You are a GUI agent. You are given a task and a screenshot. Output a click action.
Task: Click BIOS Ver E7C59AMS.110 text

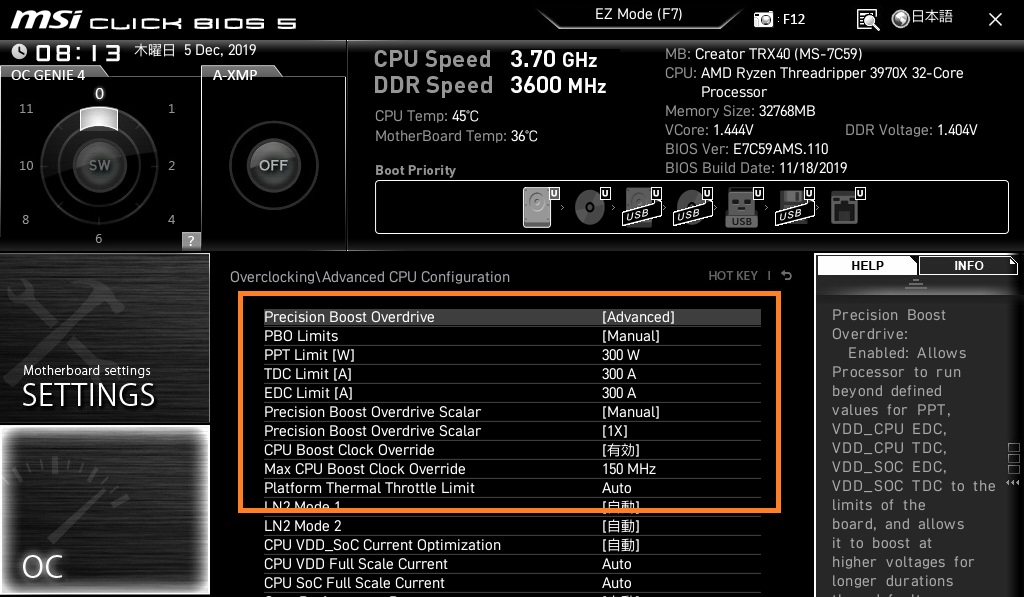pos(746,149)
